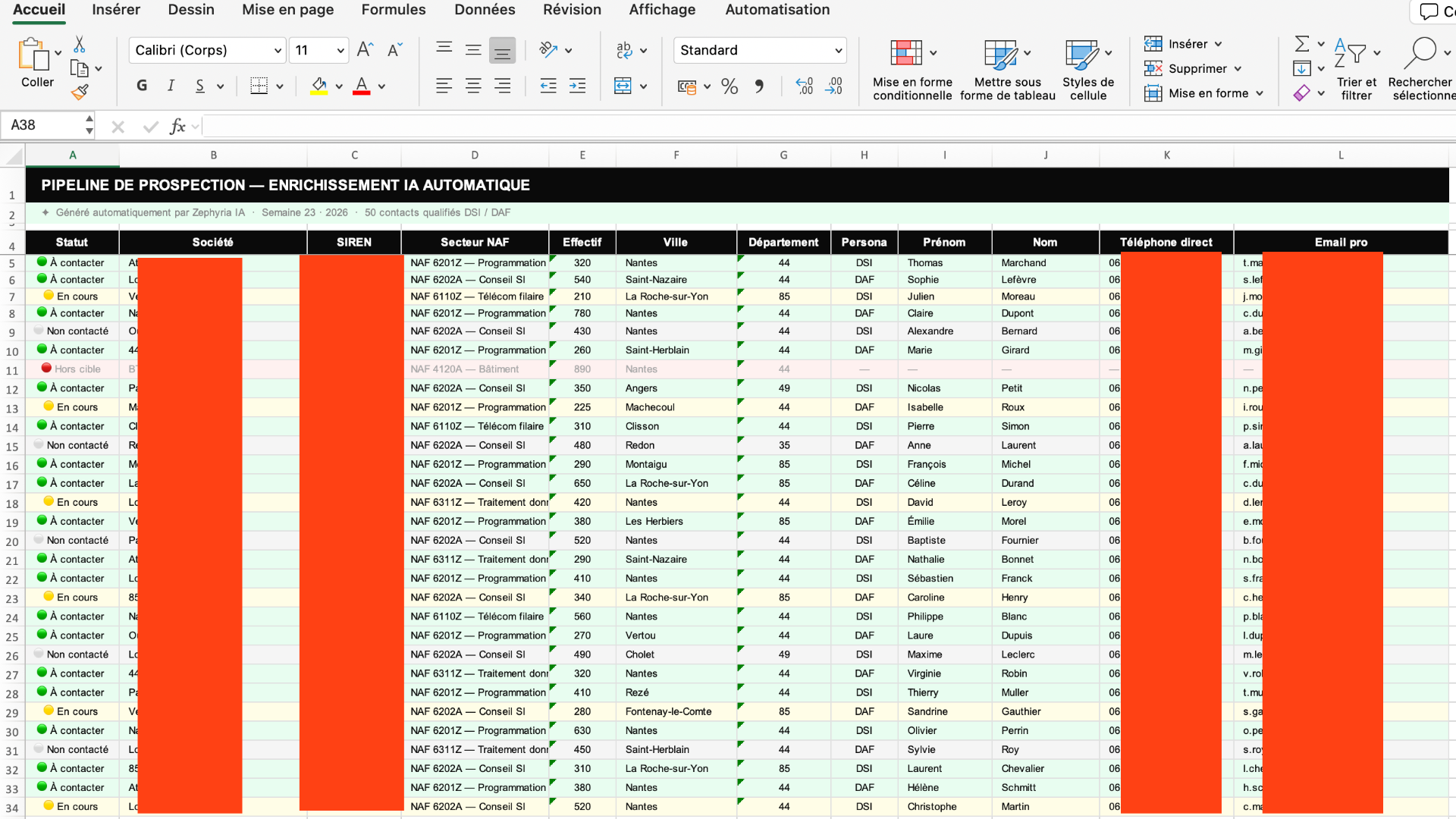Increase indent level

tap(577, 86)
